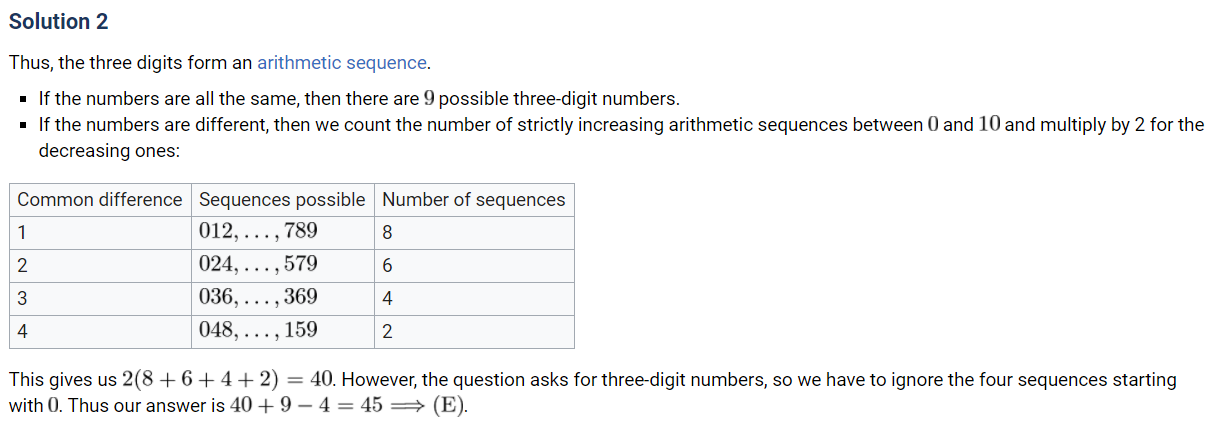This screenshot has width=1217, height=424.
Task: Click the 036,...,369 sequence cell
Action: 258,298
